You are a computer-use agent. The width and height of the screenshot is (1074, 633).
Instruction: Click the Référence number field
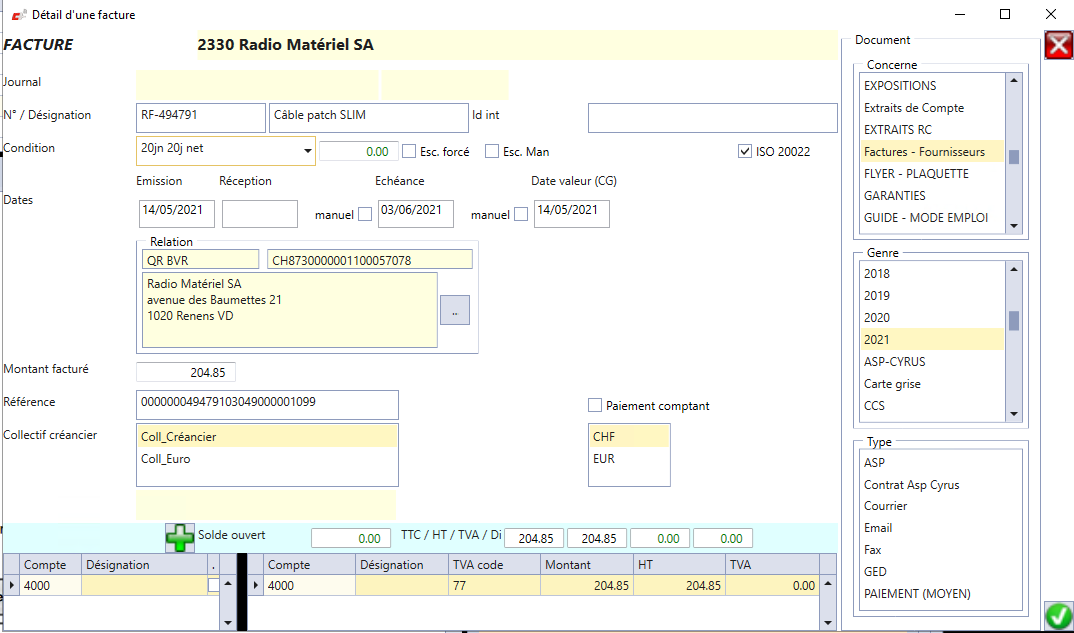pyautogui.click(x=267, y=405)
